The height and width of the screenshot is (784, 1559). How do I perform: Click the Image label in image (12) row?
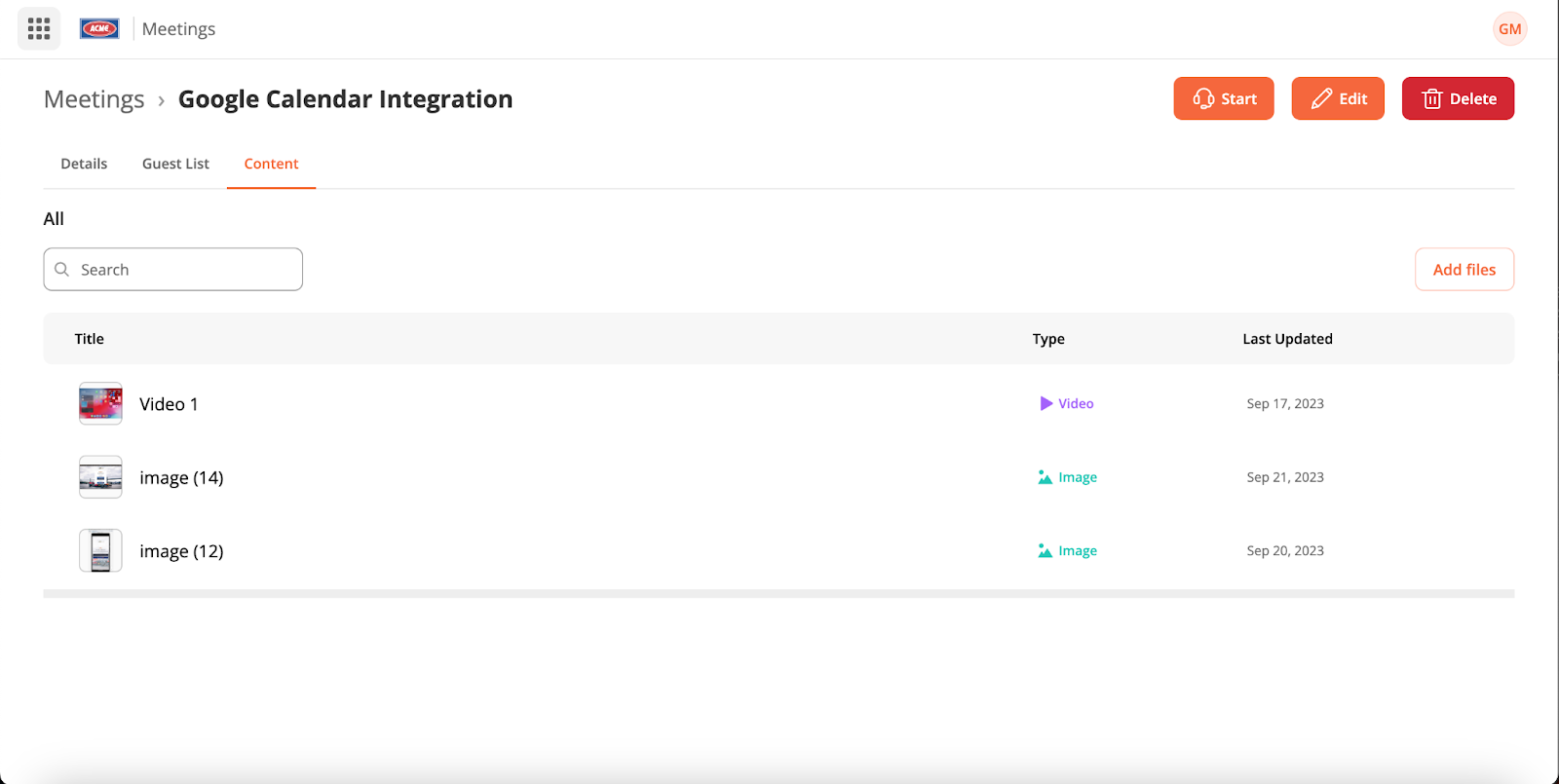coord(1078,550)
